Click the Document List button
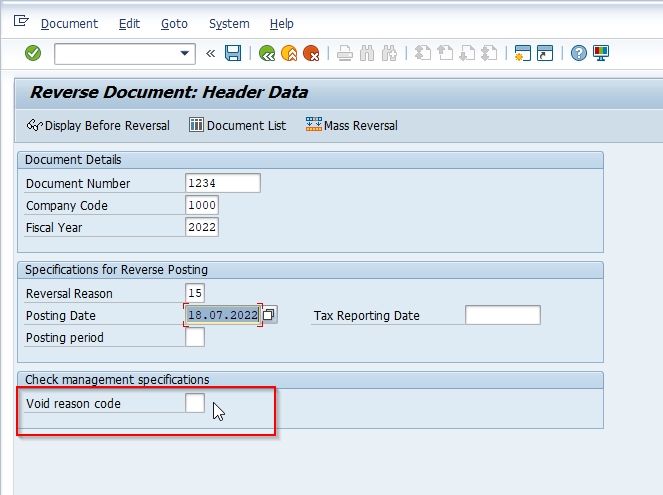This screenshot has height=495, width=663. 238,126
